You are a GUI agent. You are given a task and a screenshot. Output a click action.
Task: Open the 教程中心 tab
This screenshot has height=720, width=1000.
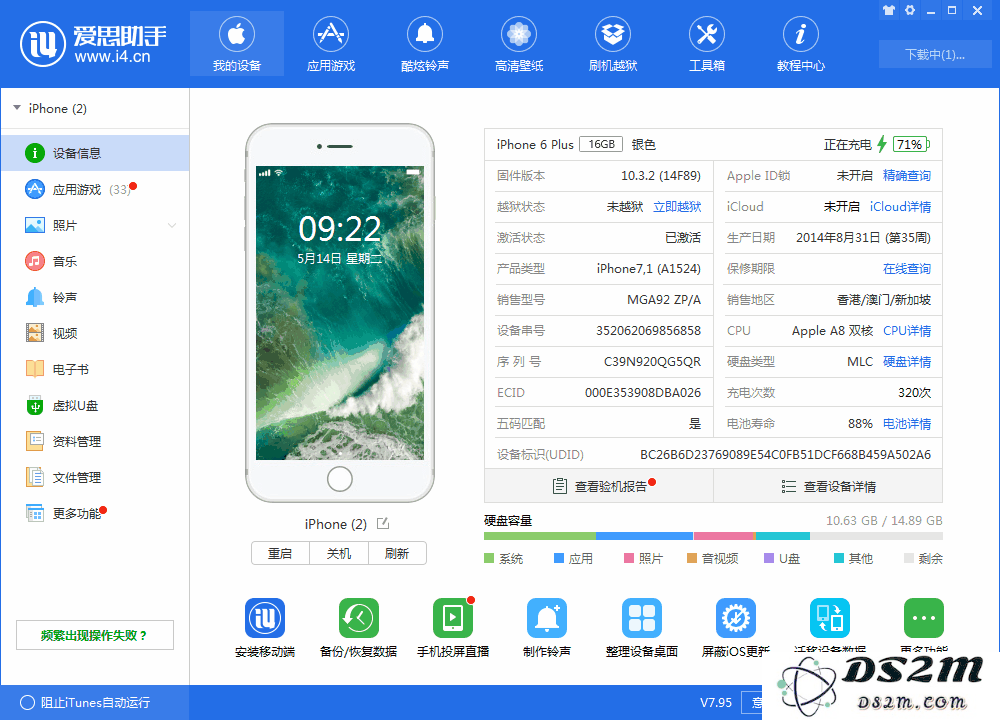tap(800, 43)
